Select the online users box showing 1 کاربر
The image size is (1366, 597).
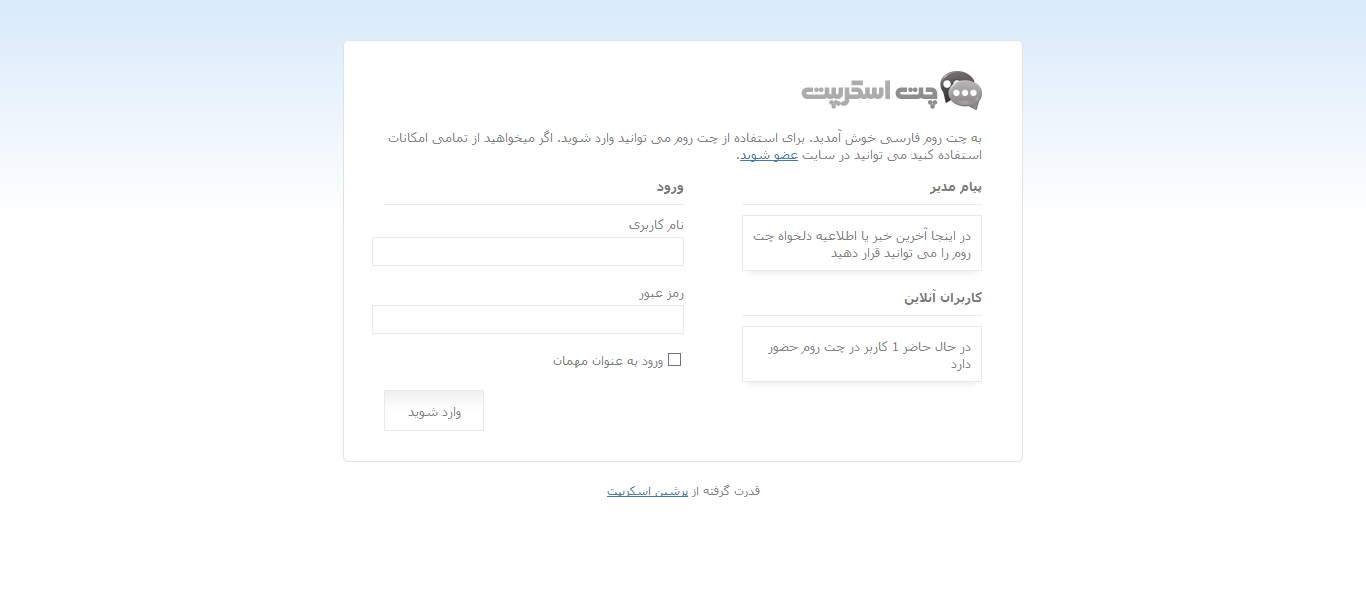861,354
